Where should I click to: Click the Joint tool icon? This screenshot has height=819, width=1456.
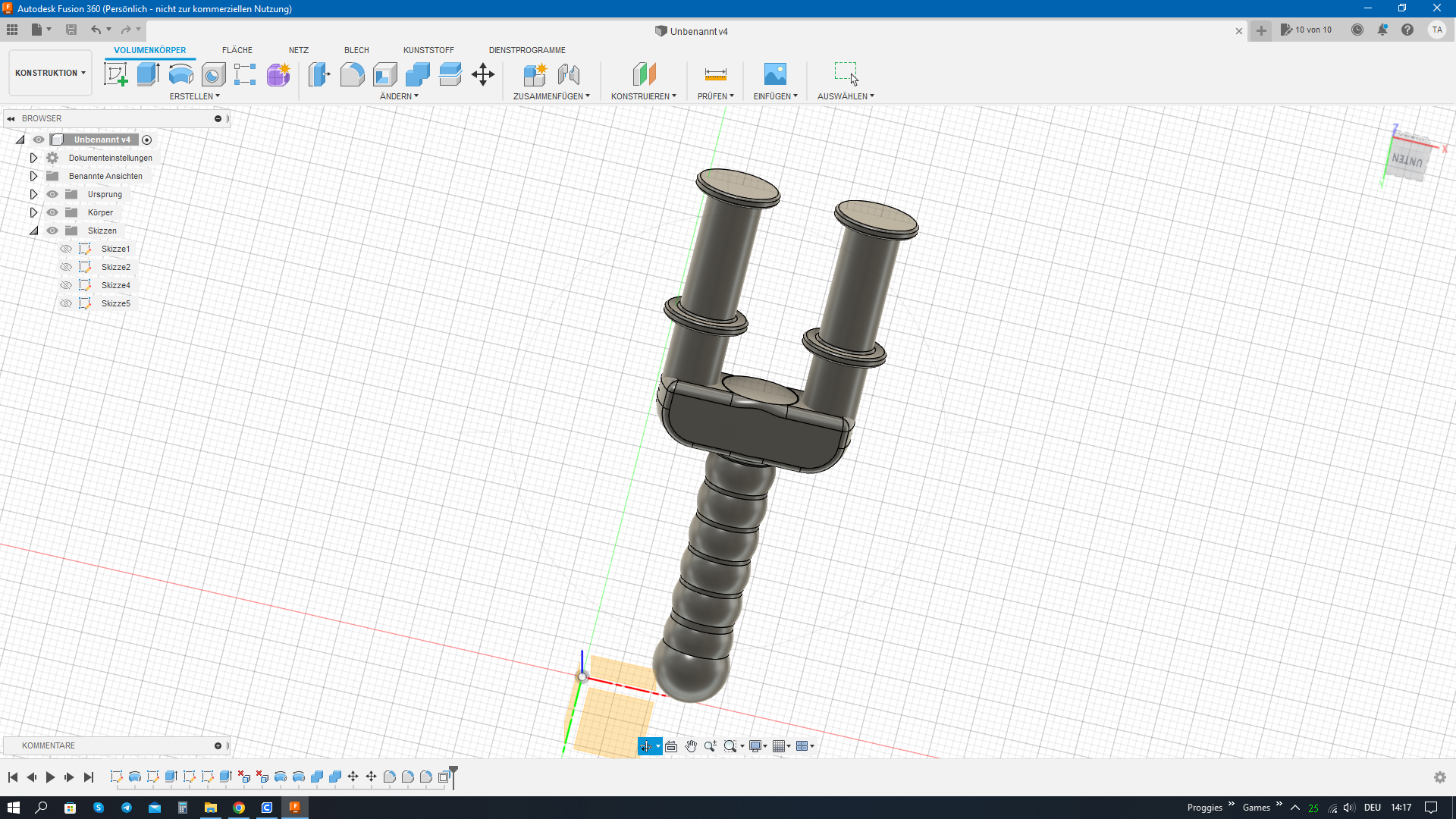(568, 74)
